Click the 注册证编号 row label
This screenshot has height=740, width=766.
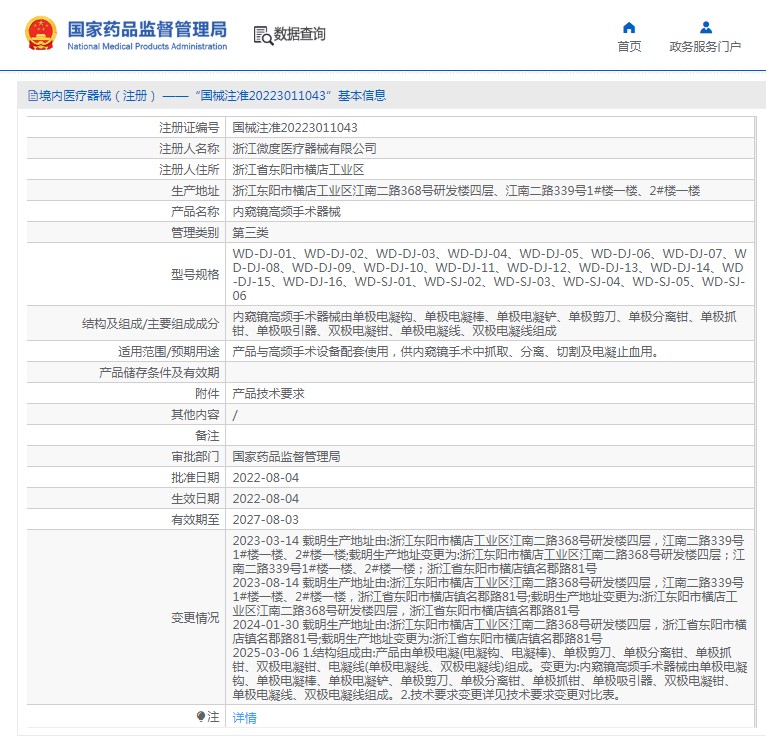[189, 128]
